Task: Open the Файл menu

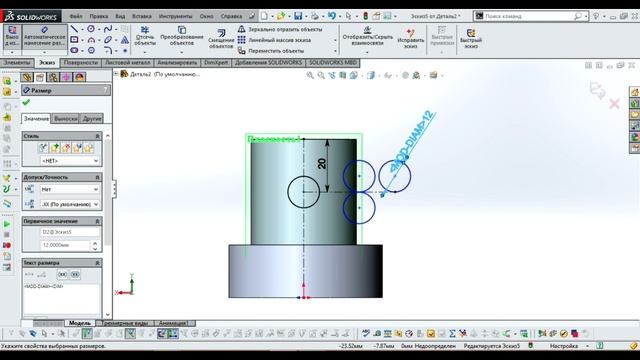Action: tap(76, 16)
